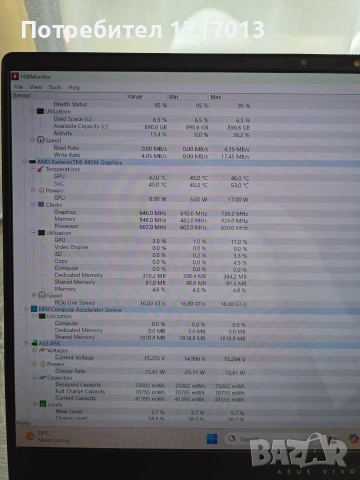Click the Radeon Utilization icon above Video Engine
360x480 pixels.
pyautogui.click(x=41, y=232)
